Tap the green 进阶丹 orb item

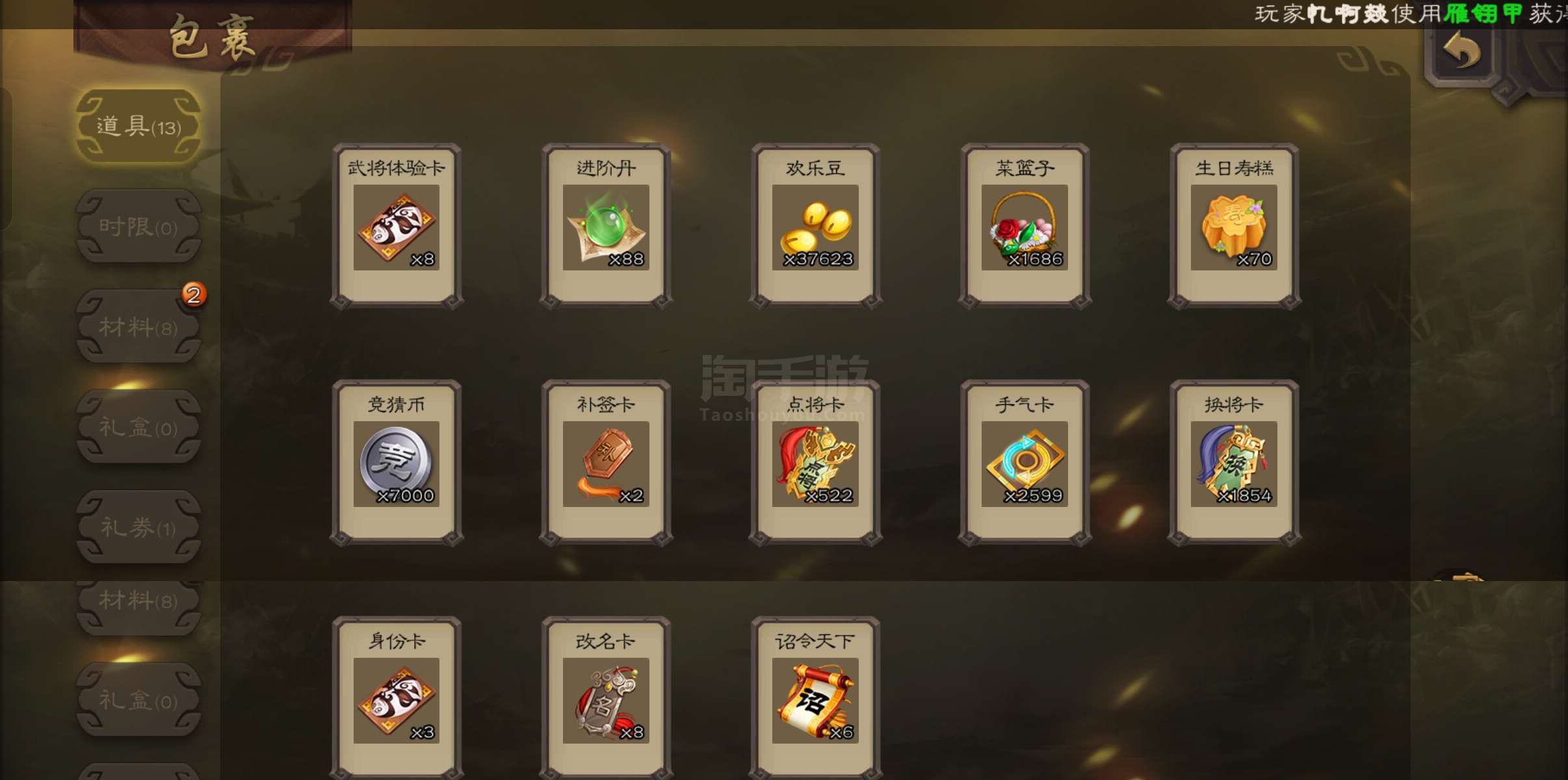606,226
